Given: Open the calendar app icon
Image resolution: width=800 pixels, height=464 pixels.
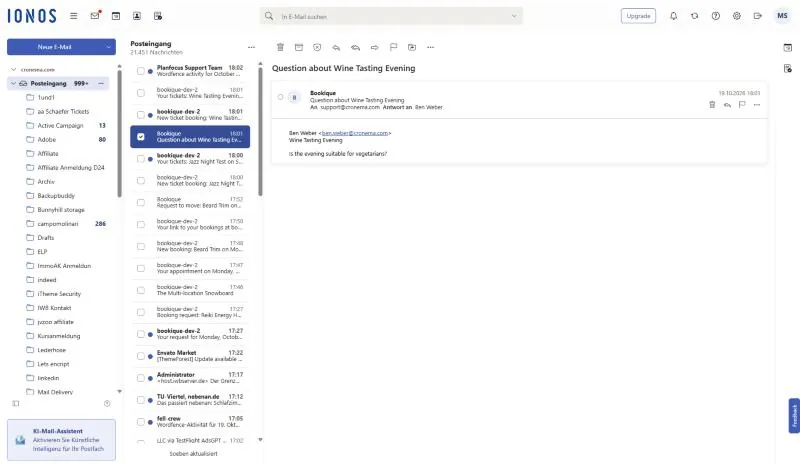Looking at the screenshot, I should coord(116,16).
